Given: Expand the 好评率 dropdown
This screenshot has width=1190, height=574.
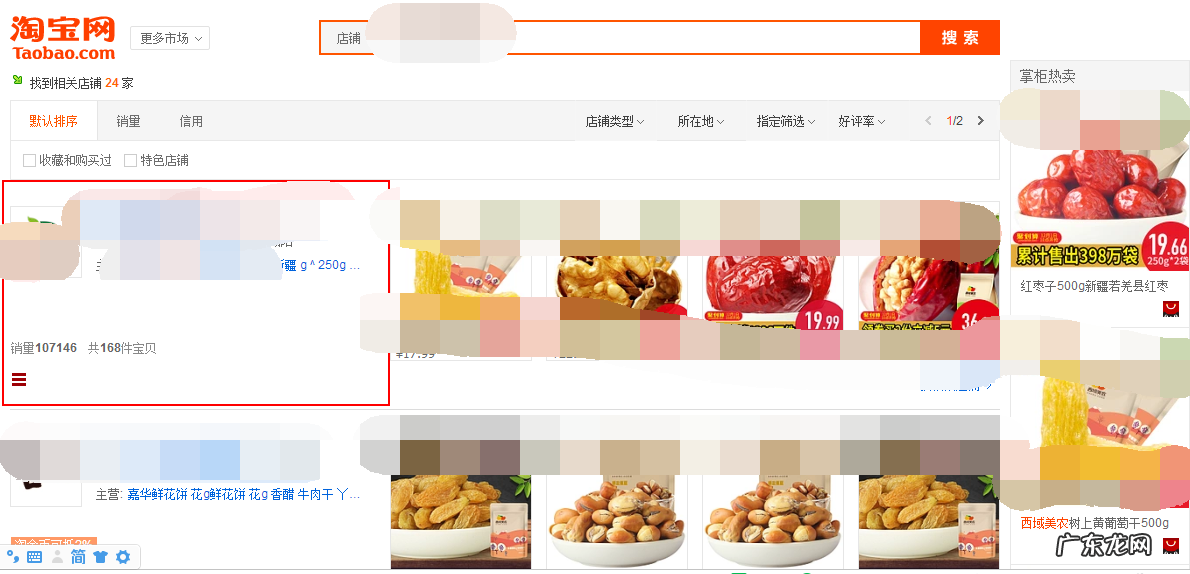Looking at the screenshot, I should (861, 121).
